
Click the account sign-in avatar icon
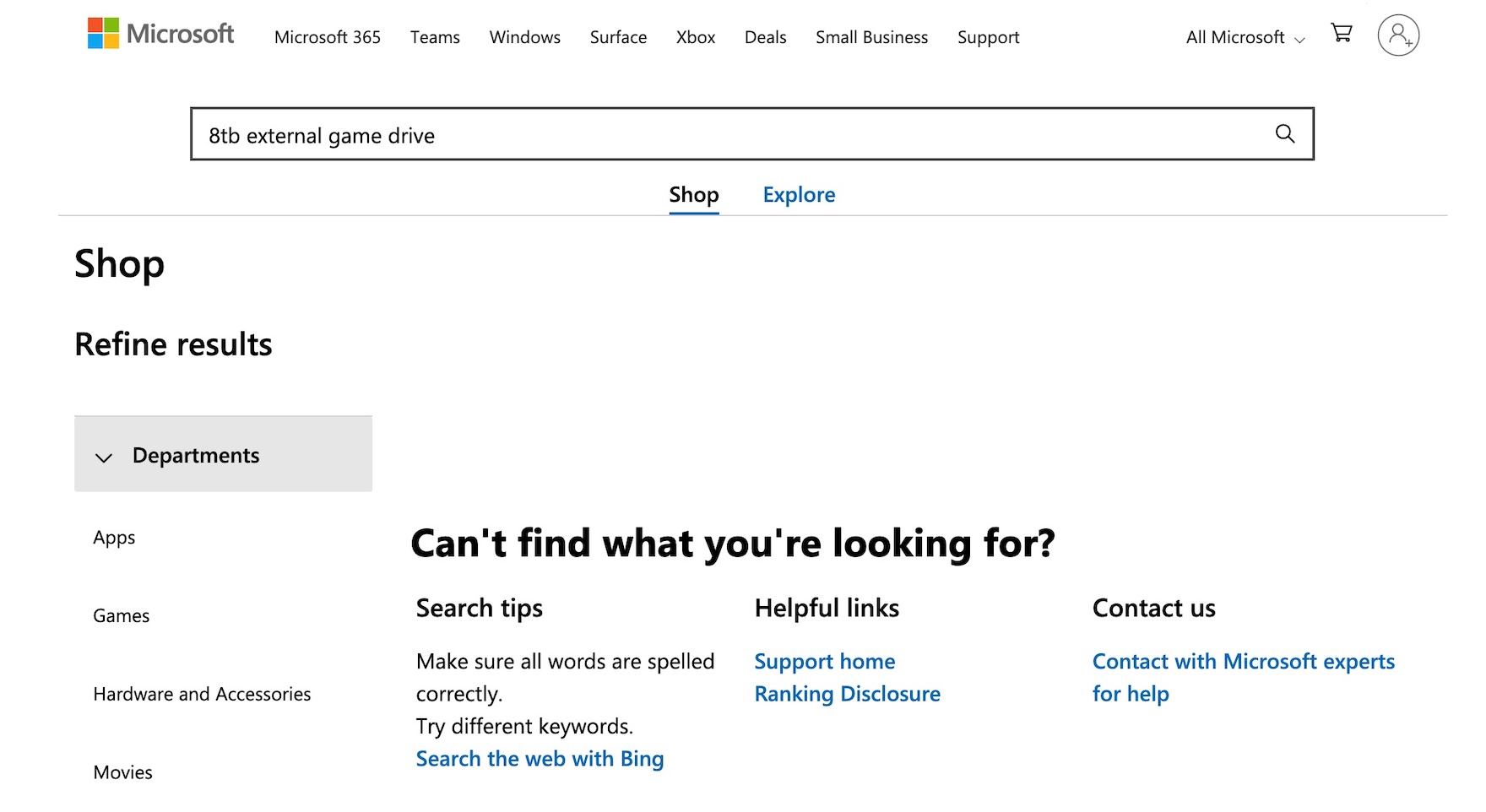[x=1398, y=35]
